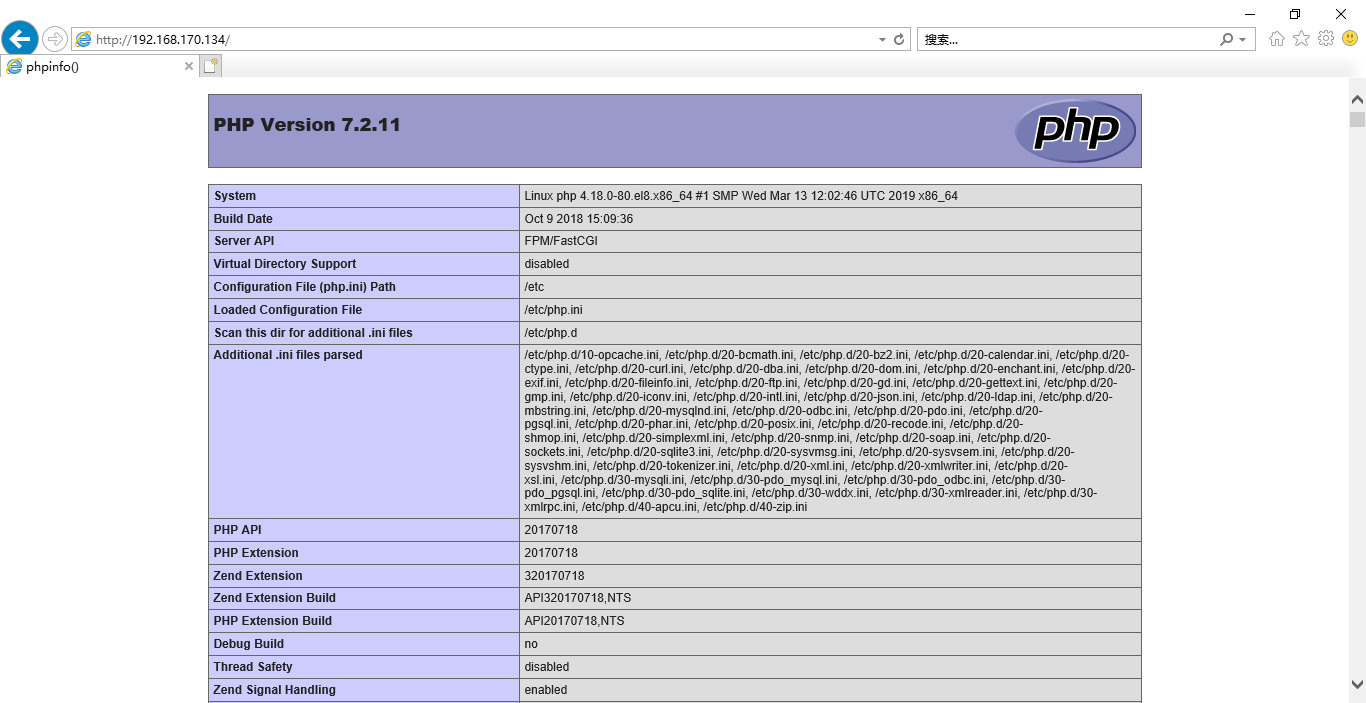Click 'PHP Extension Build' label
The width and height of the screenshot is (1366, 703).
(x=273, y=621)
